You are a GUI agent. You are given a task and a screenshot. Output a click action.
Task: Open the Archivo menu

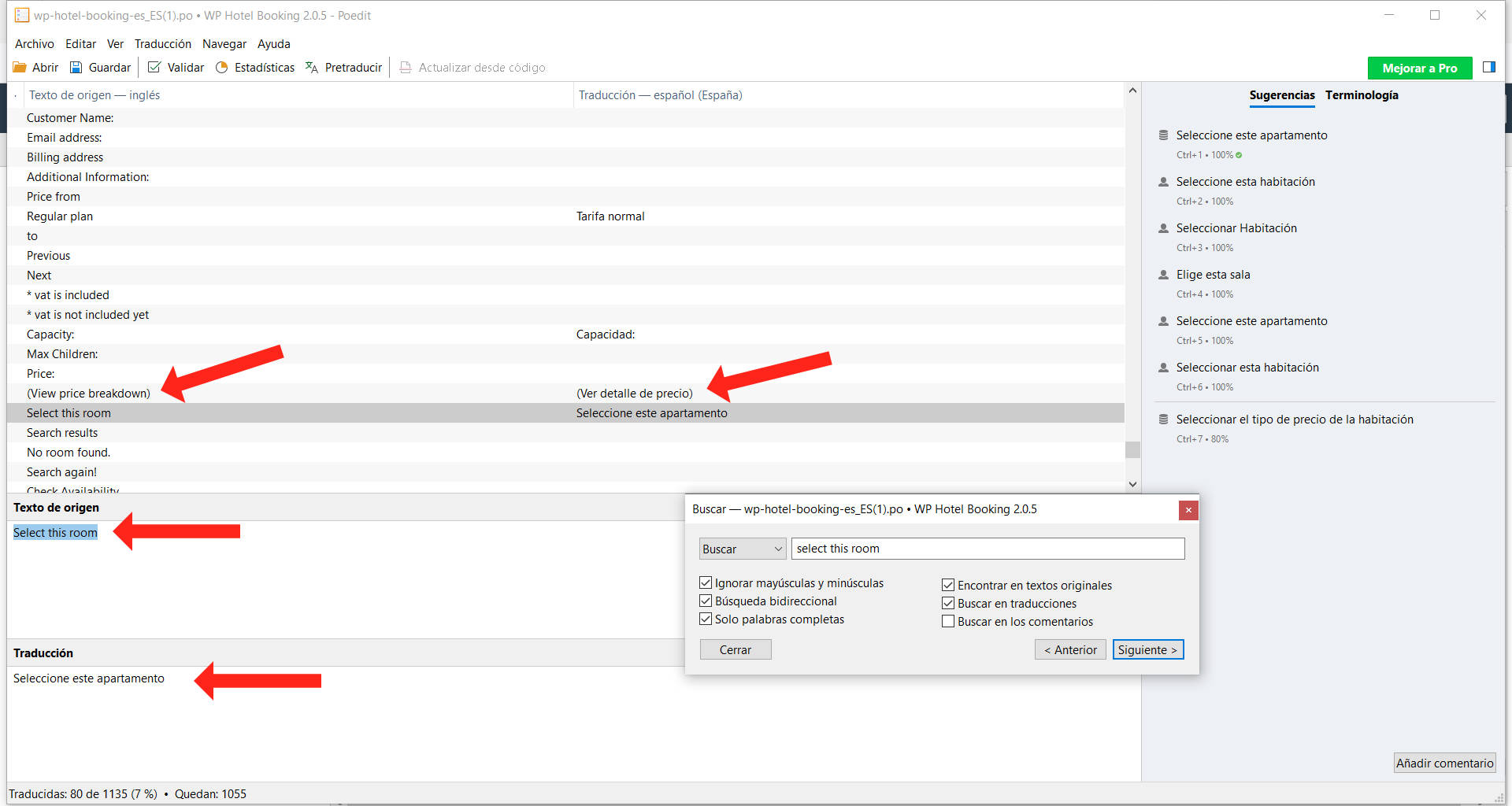click(x=35, y=44)
